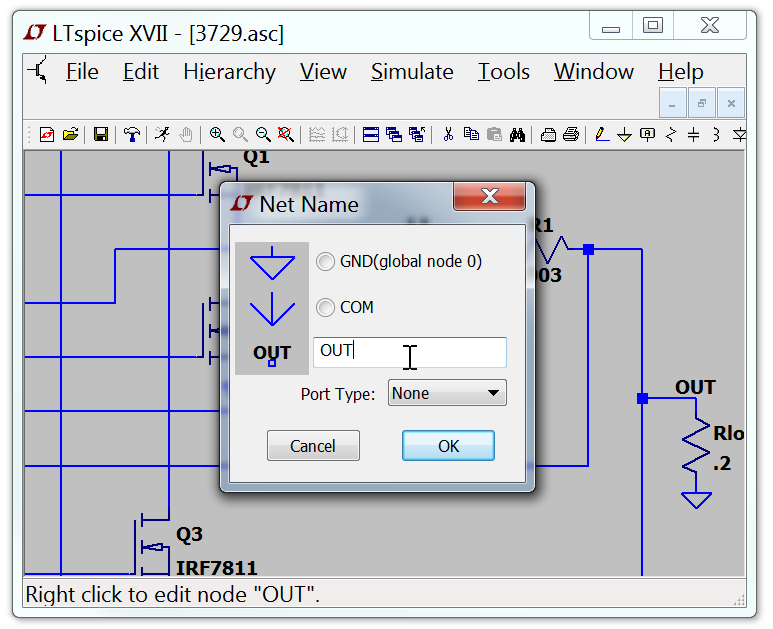Open the Hierarchy menu
The width and height of the screenshot is (773, 629).
(229, 72)
